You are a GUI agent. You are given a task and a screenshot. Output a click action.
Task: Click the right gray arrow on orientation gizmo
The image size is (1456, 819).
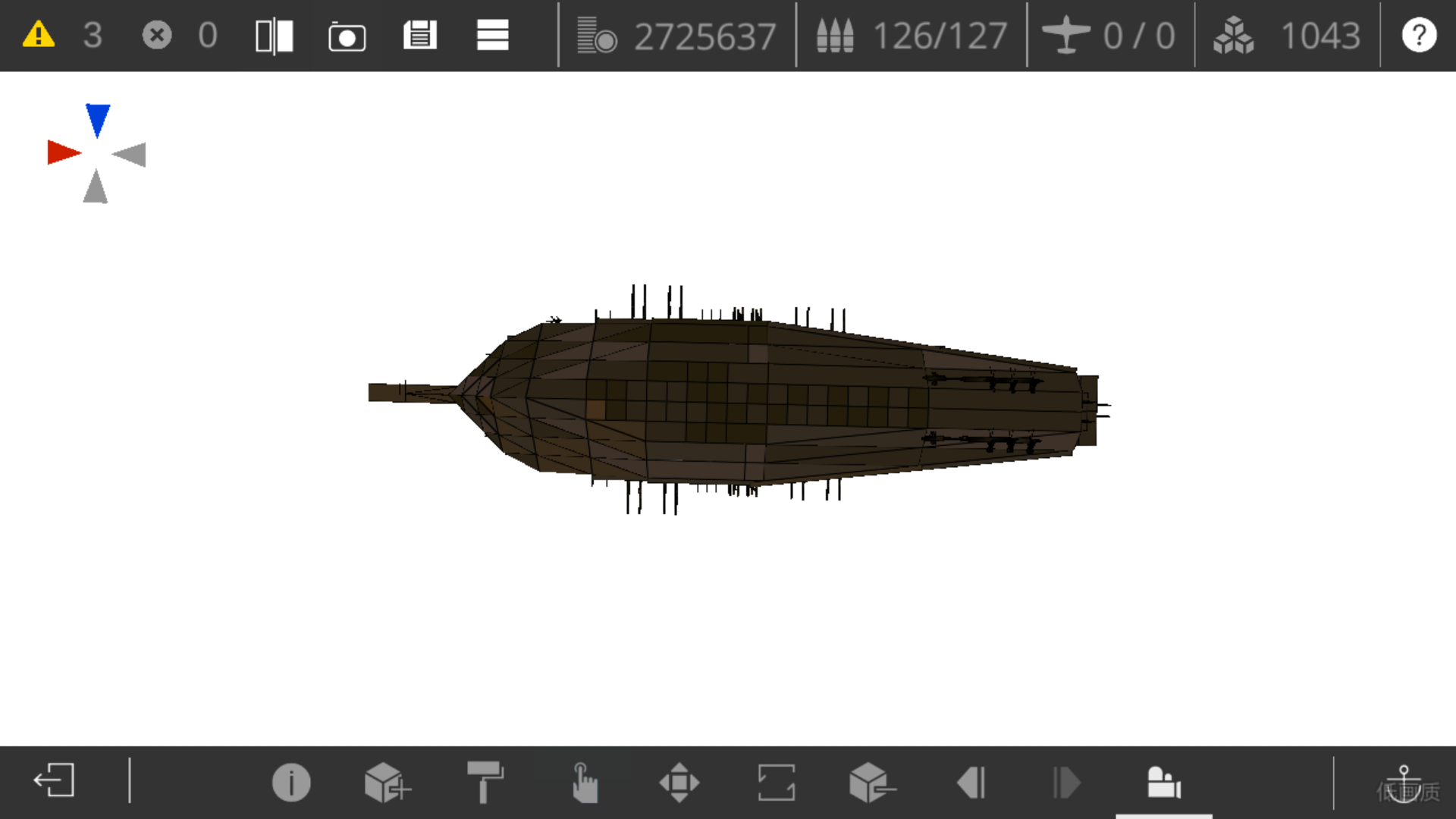(x=129, y=154)
